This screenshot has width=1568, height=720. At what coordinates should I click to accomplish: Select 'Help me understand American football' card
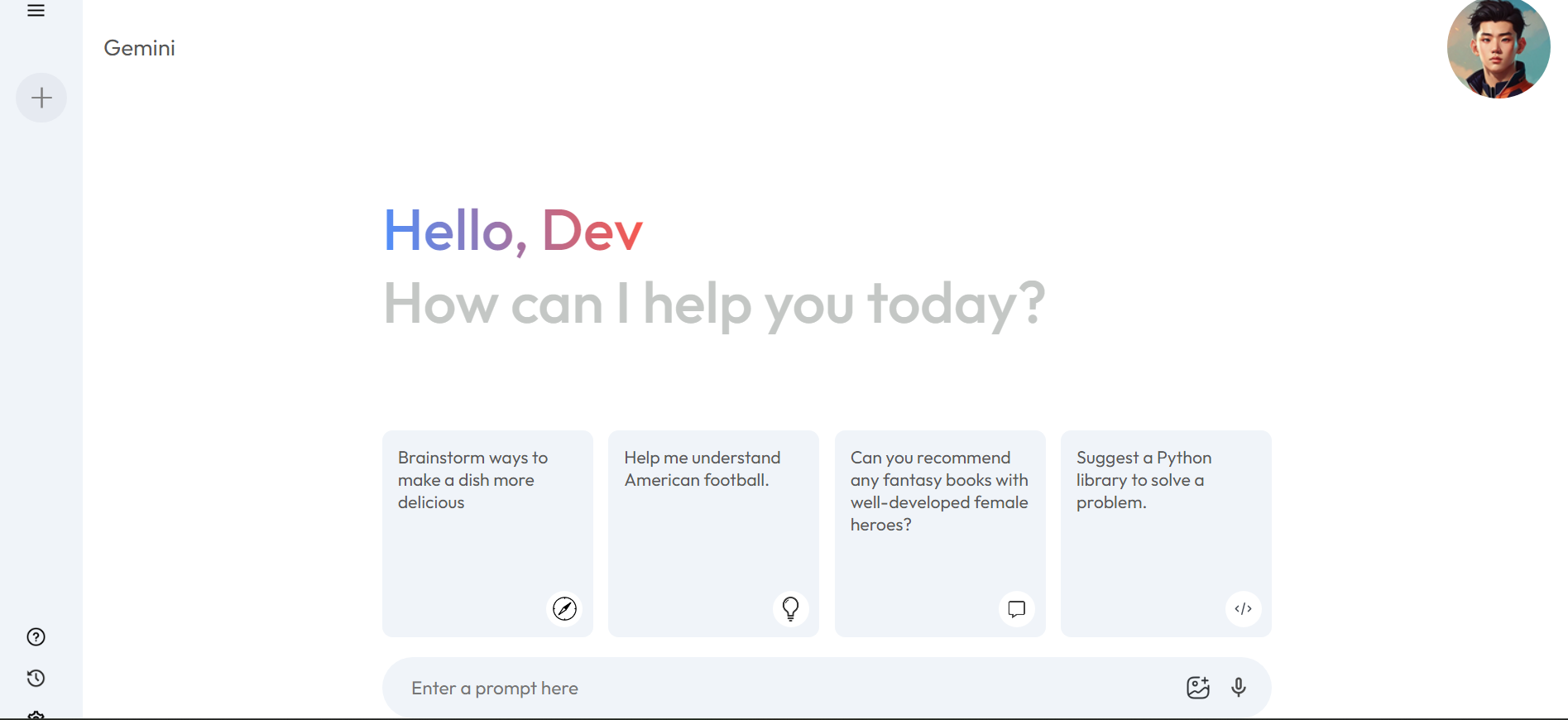713,533
